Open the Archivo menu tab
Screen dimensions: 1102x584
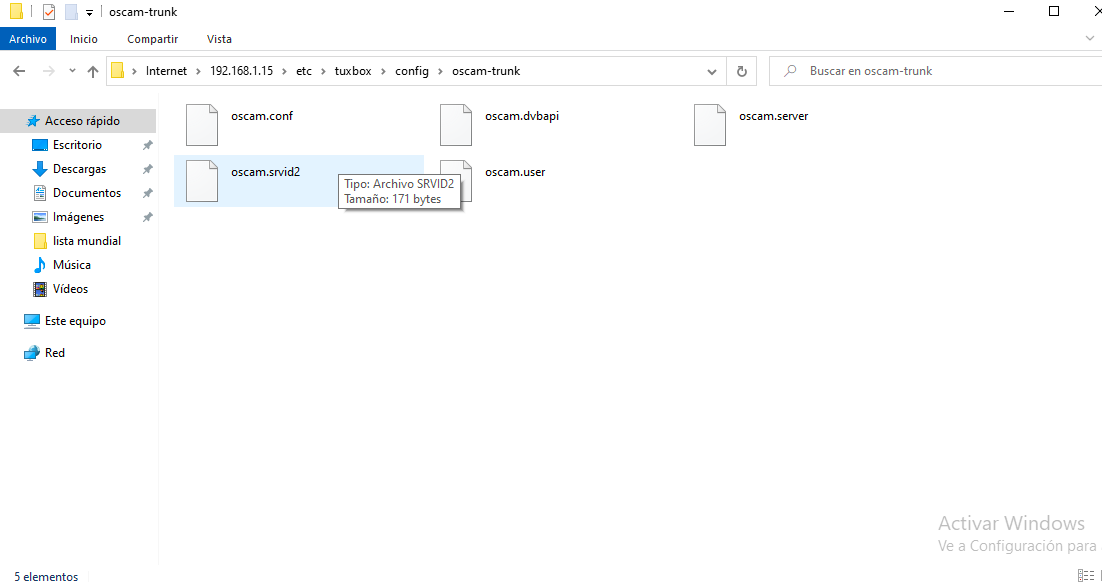tap(28, 39)
